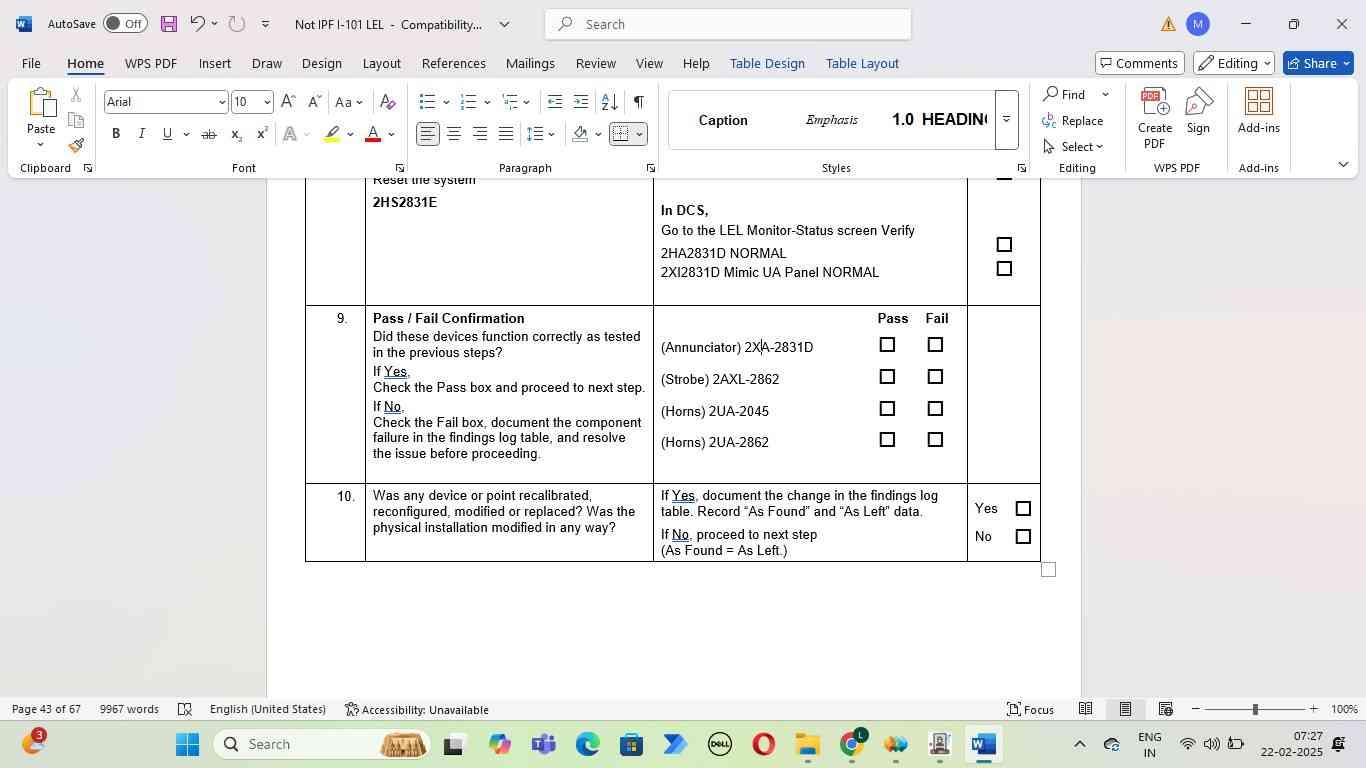Open File Explorer from the taskbar
This screenshot has height=768, width=1366.
[x=808, y=744]
